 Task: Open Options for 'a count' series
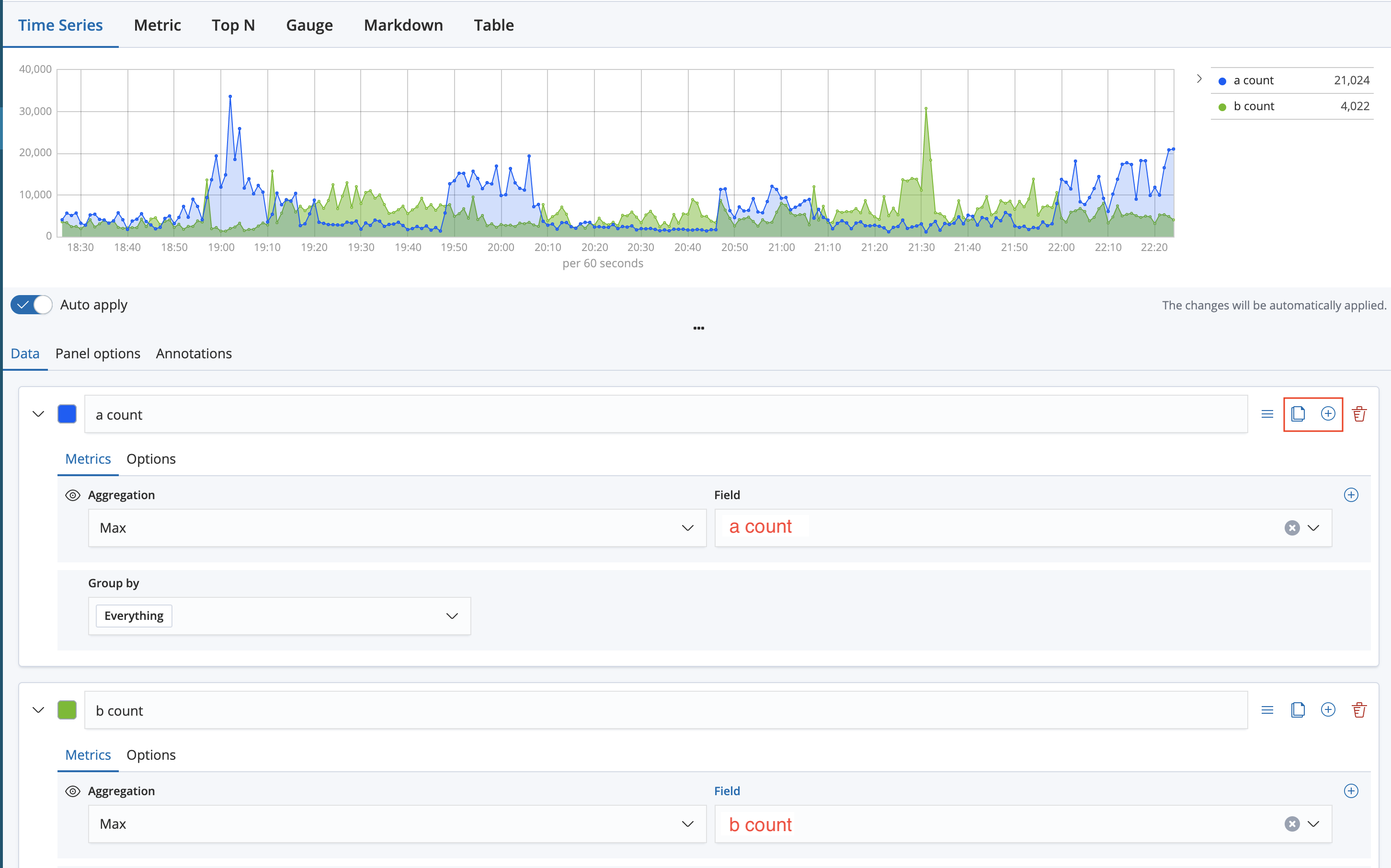tap(151, 459)
